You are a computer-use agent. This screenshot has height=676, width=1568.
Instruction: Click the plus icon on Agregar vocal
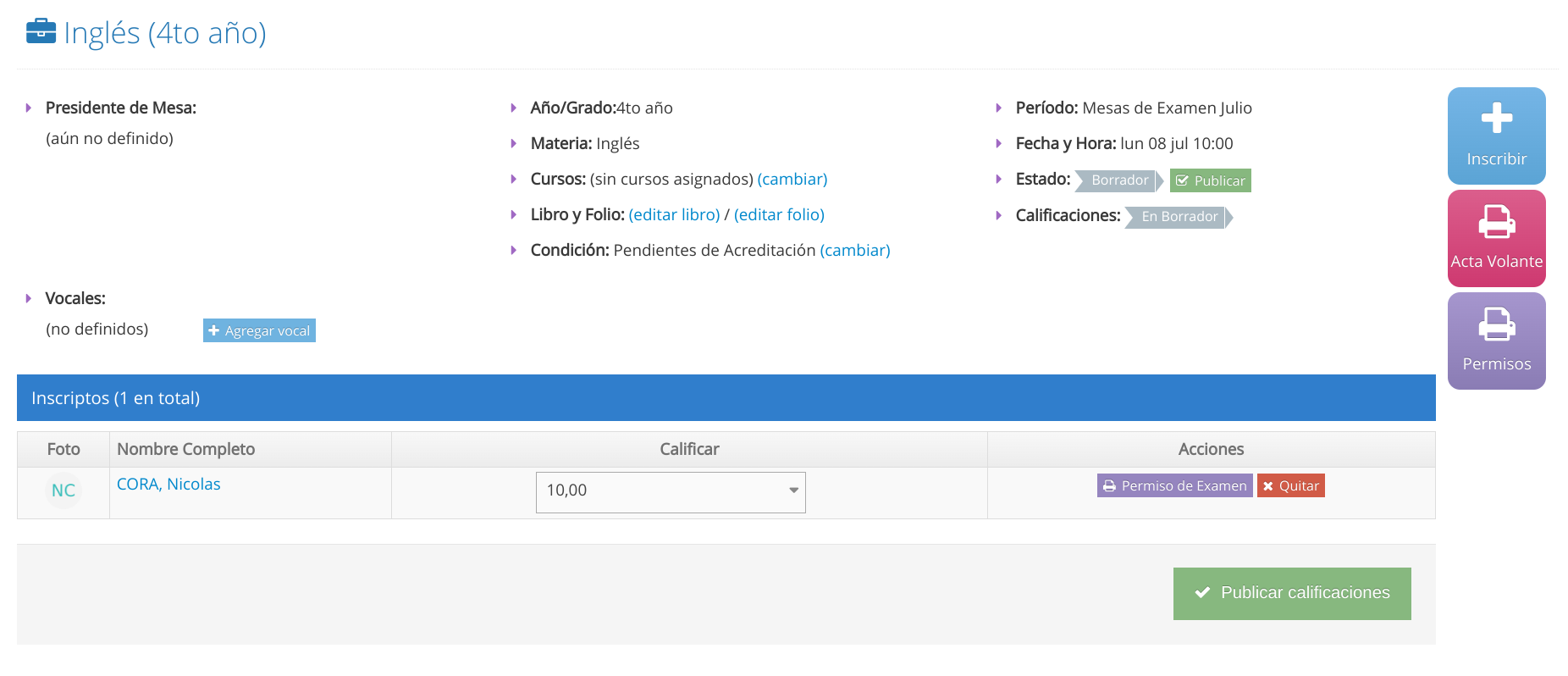214,331
